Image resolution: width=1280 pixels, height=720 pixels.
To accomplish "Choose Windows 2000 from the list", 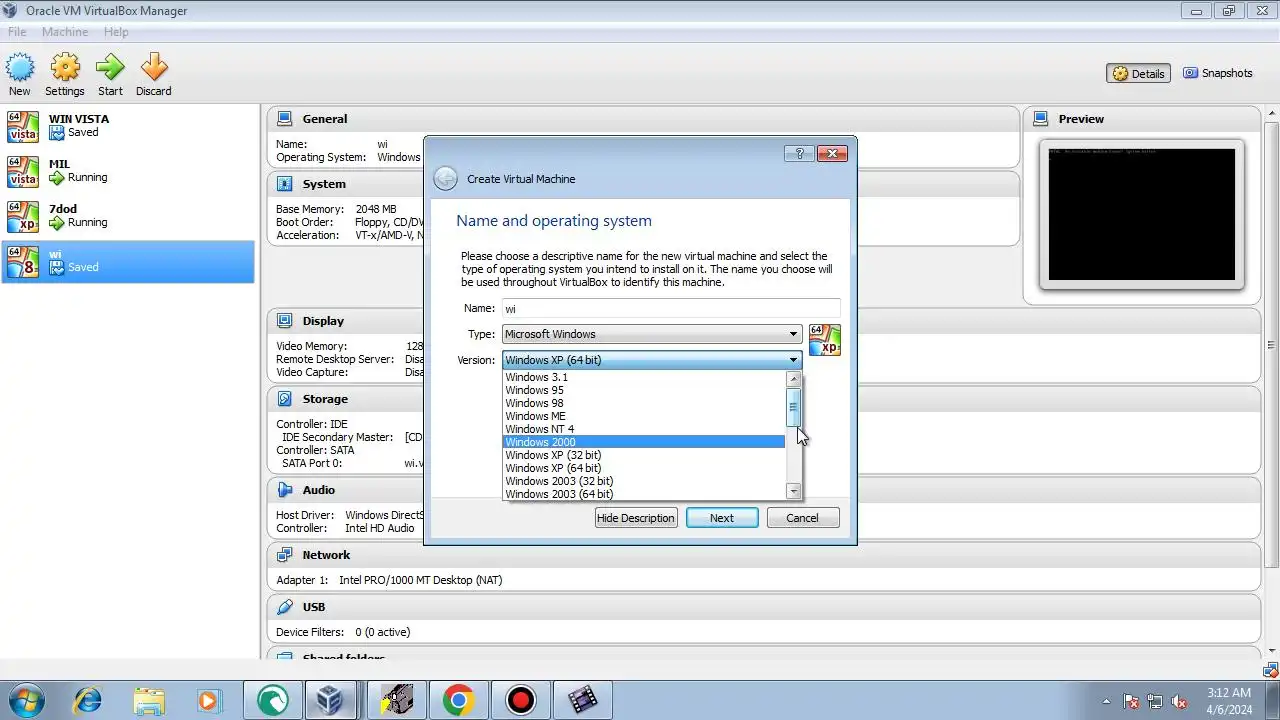I will (x=643, y=442).
